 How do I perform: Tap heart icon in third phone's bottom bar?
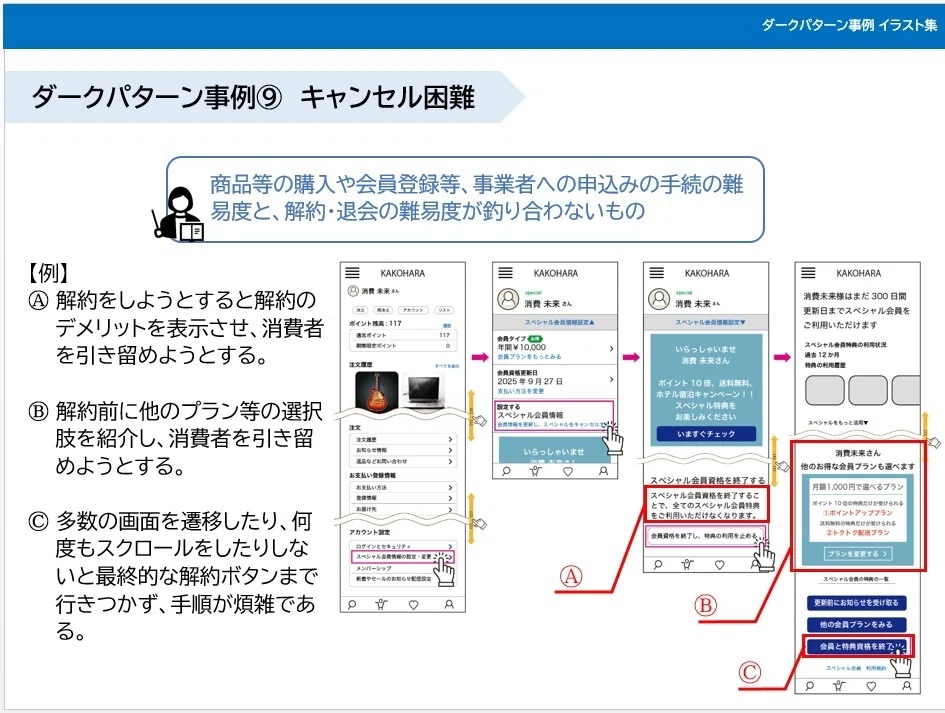(x=719, y=565)
